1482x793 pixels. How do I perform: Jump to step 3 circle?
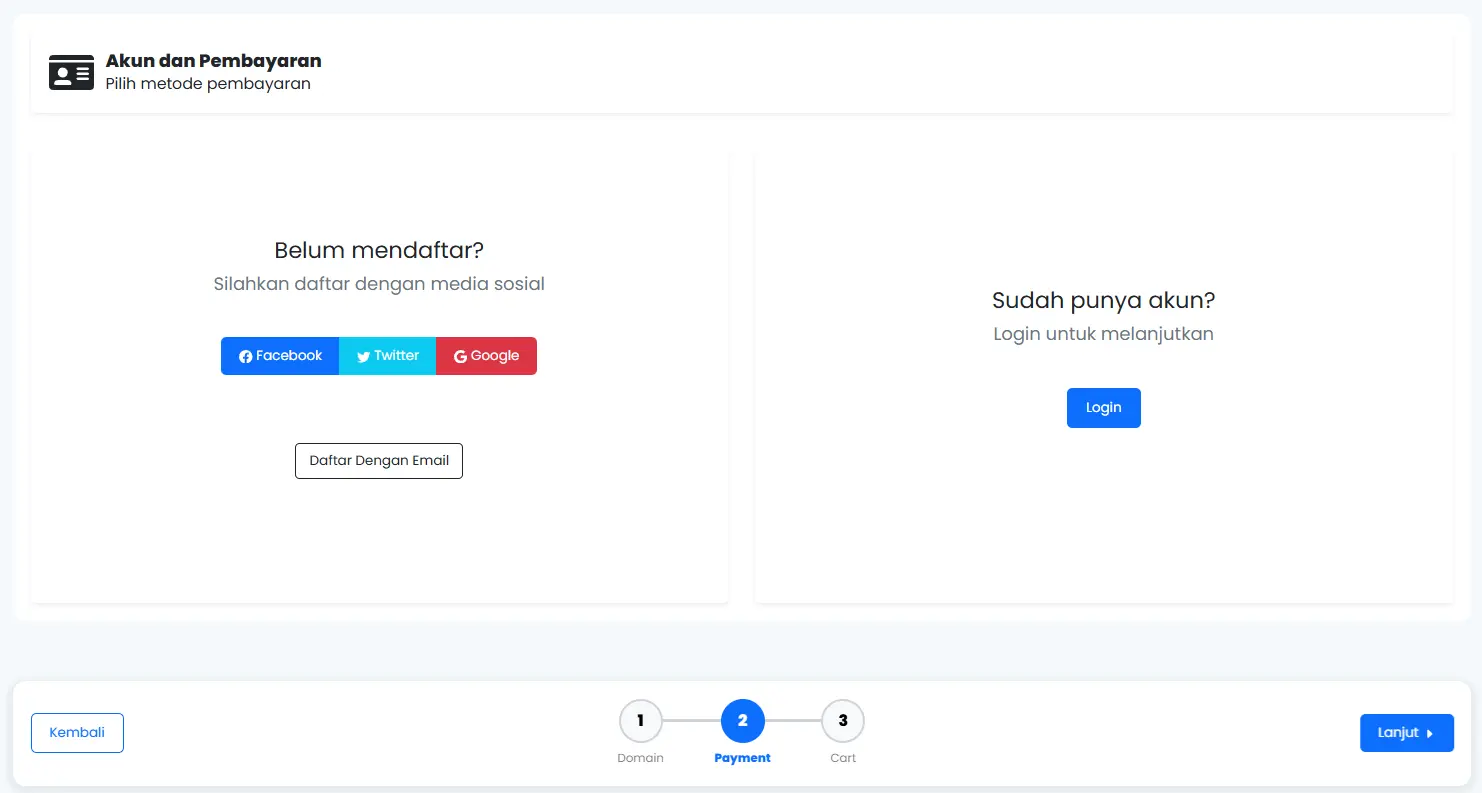(x=843, y=721)
